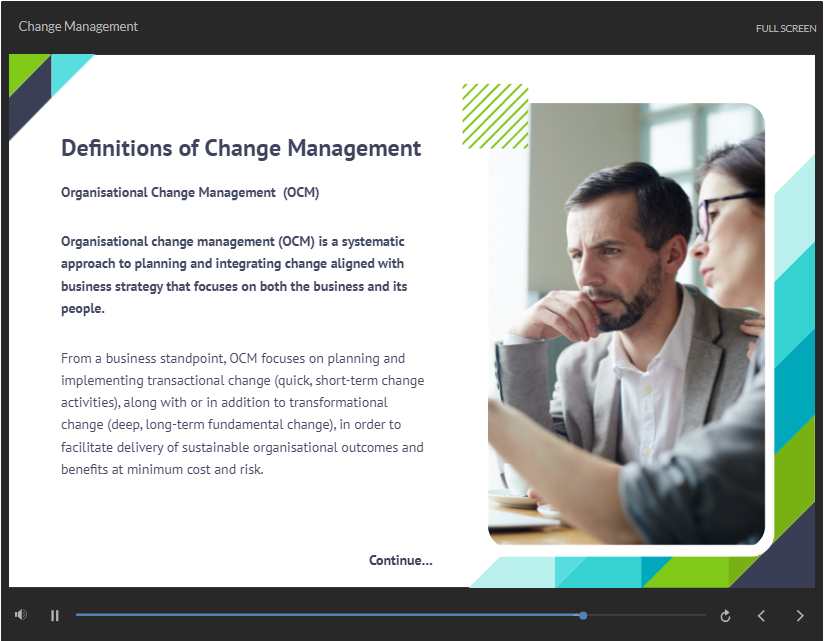Viewport: 824px width, 641px height.
Task: Click the paragraph starting 'From a business standpoint'
Action: click(x=242, y=413)
